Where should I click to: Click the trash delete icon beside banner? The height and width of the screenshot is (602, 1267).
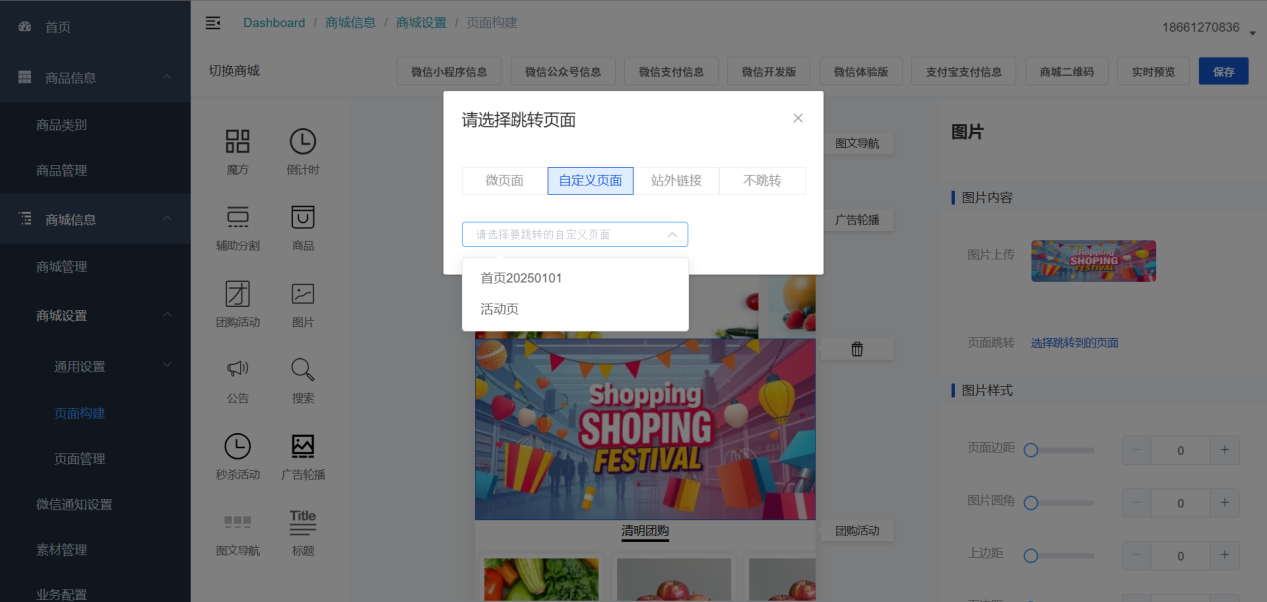(x=857, y=349)
